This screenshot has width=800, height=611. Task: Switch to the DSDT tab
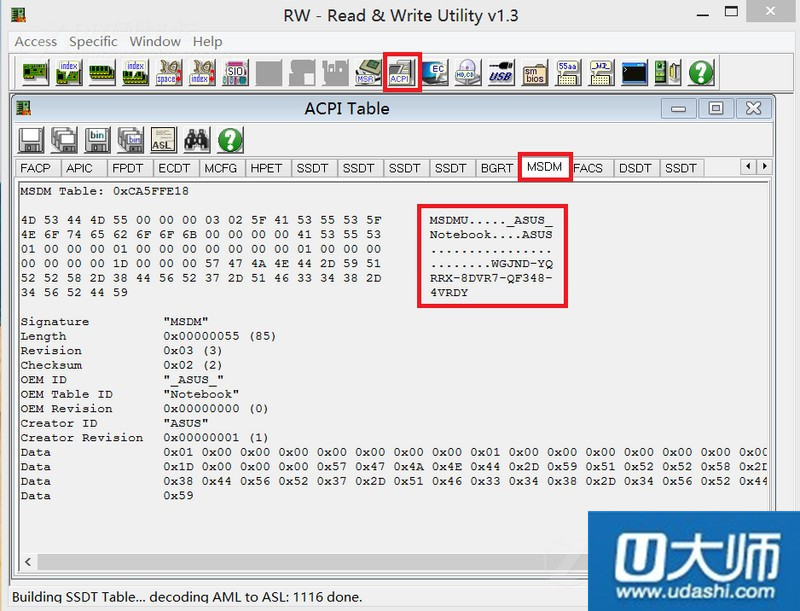point(635,168)
